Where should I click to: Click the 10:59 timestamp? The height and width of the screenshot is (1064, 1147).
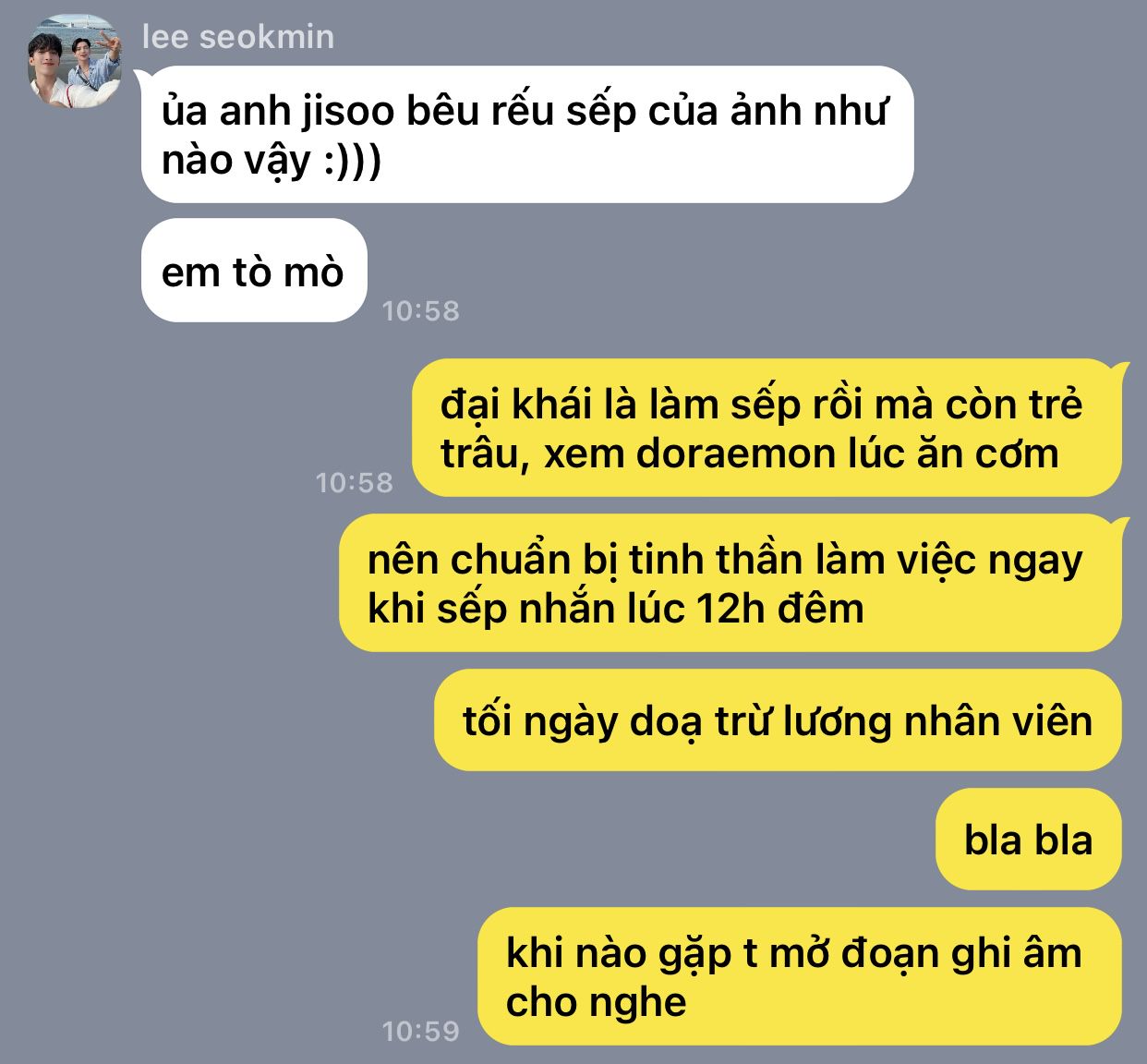[420, 1031]
